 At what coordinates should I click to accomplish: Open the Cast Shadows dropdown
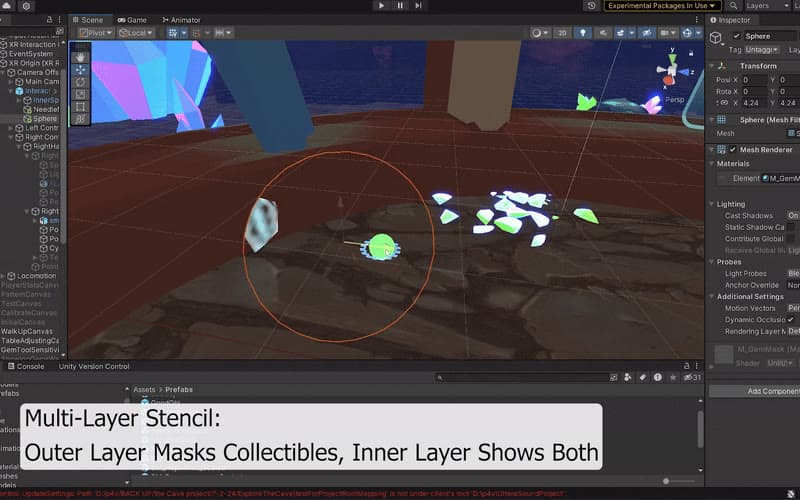click(x=793, y=215)
